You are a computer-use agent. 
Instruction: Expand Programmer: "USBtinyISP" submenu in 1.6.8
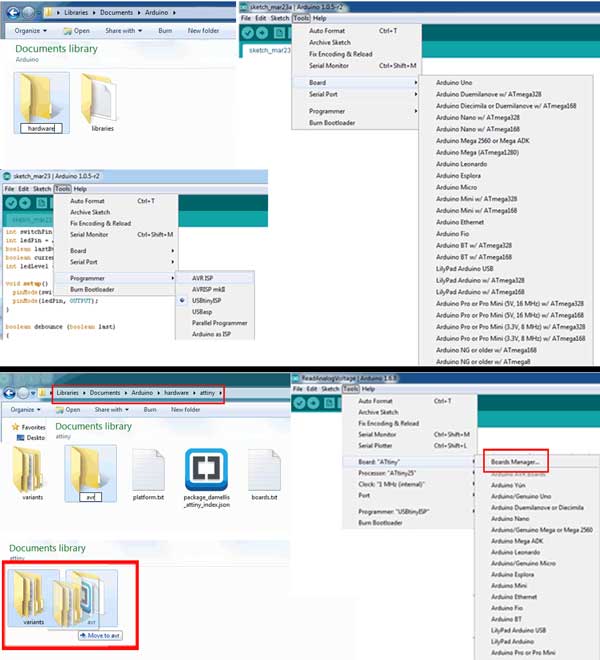click(x=409, y=511)
